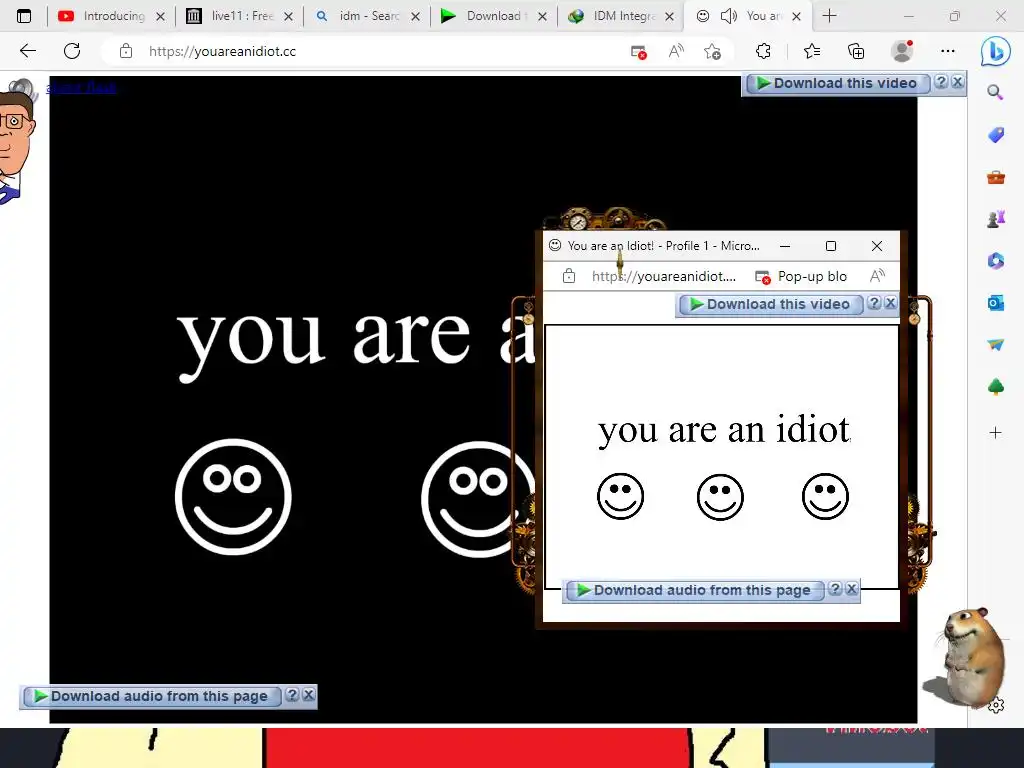Open sidebar tree icon

tap(995, 387)
